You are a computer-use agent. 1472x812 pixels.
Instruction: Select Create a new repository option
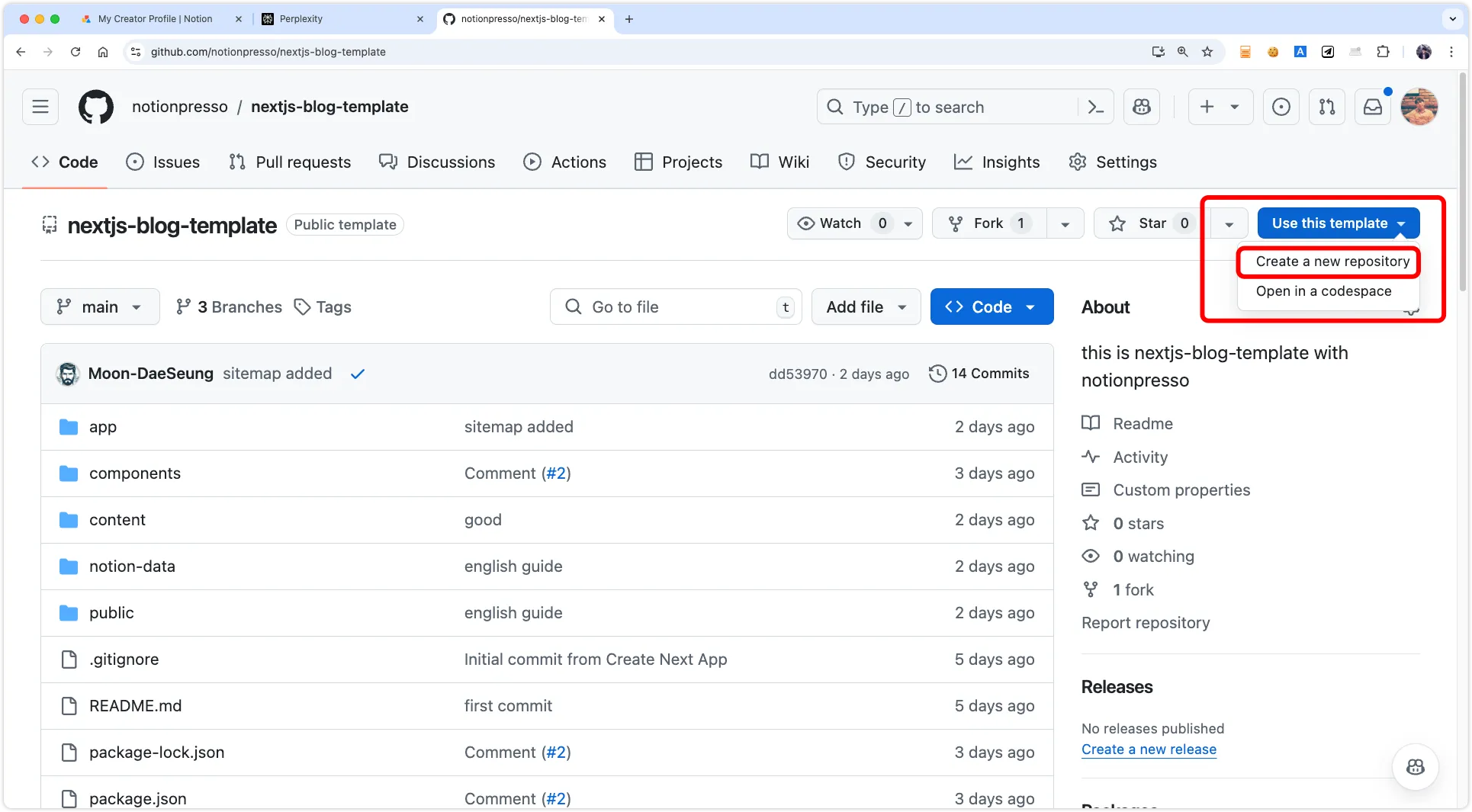1332,262
